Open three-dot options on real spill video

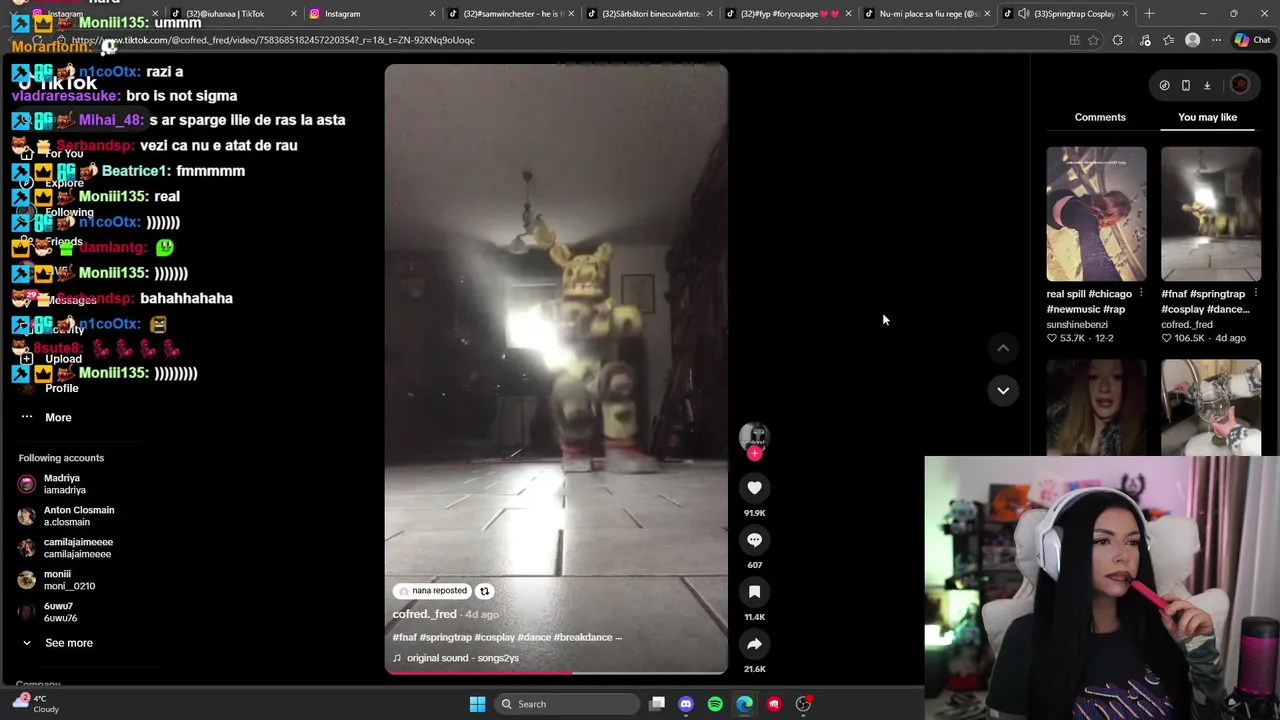(1141, 294)
